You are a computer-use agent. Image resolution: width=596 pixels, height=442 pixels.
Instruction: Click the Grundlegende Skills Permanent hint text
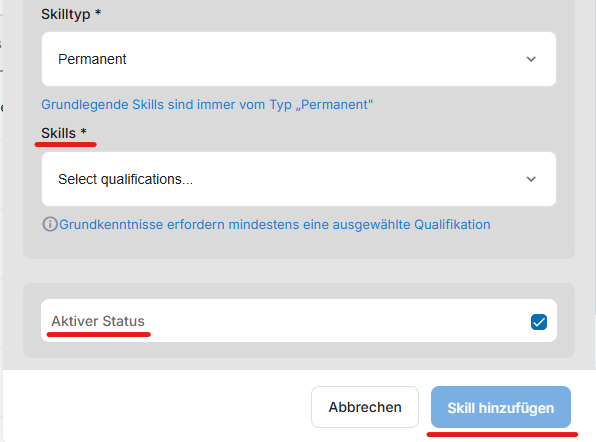[207, 105]
